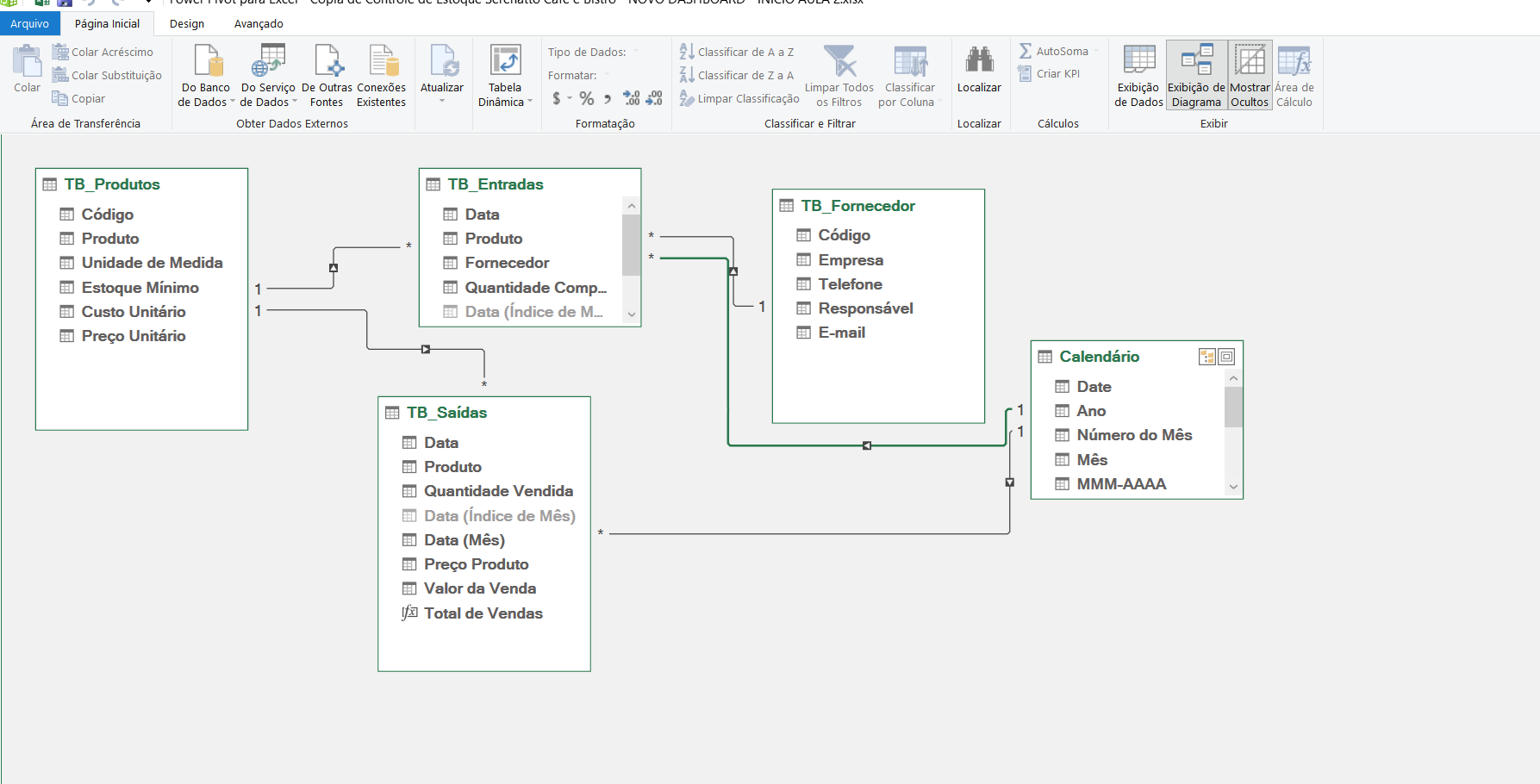This screenshot has width=1540, height=784.
Task: Select TB_Saídas table title
Action: 446,413
